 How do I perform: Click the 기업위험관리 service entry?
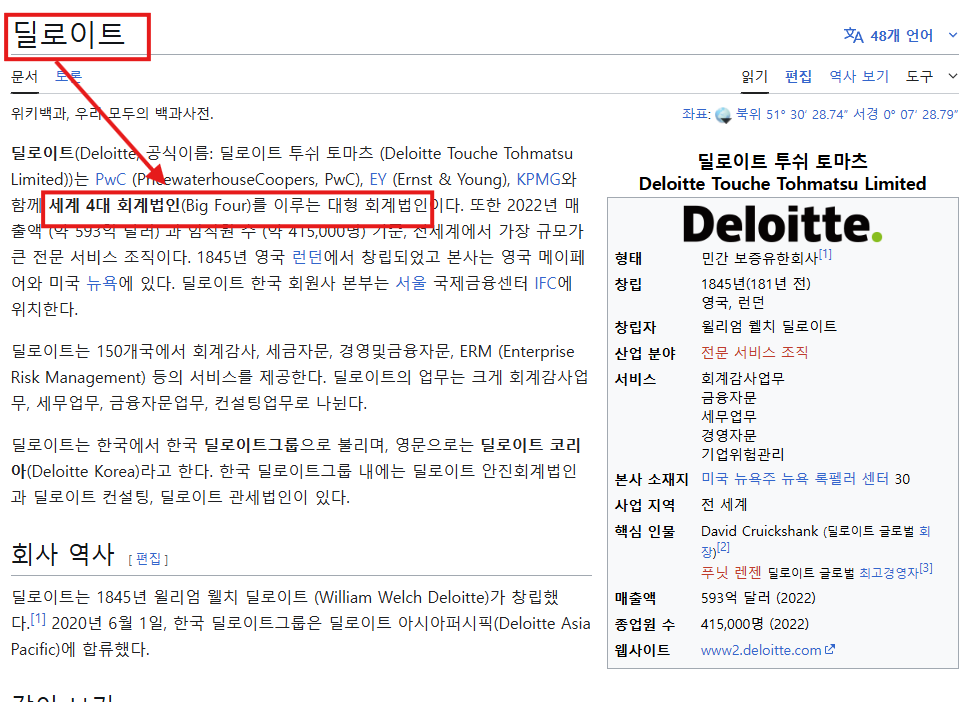[x=743, y=454]
